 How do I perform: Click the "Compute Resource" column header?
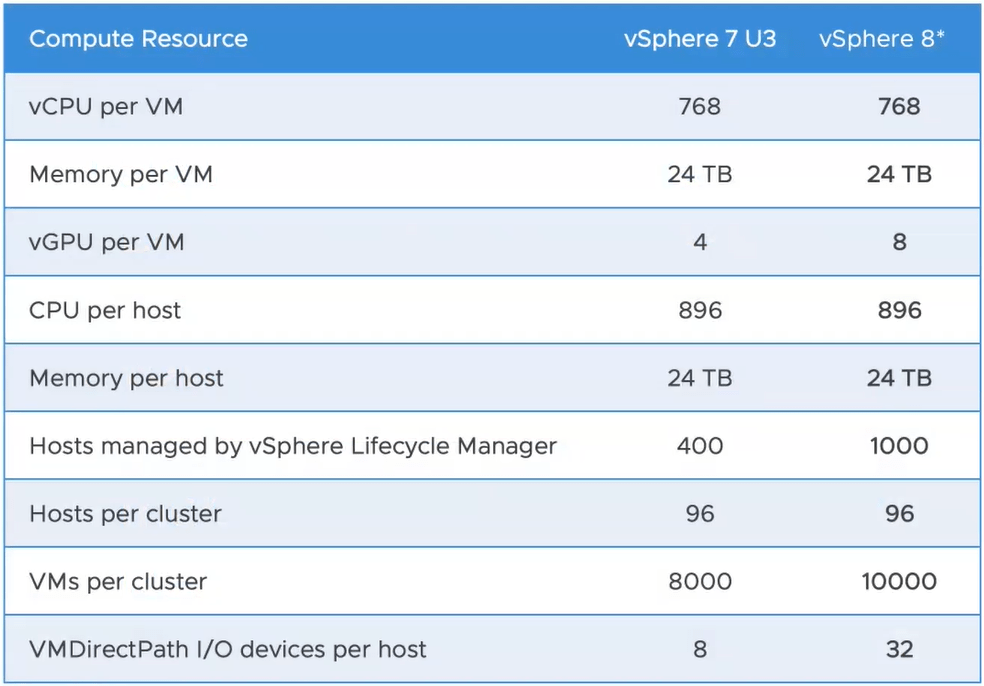(138, 40)
